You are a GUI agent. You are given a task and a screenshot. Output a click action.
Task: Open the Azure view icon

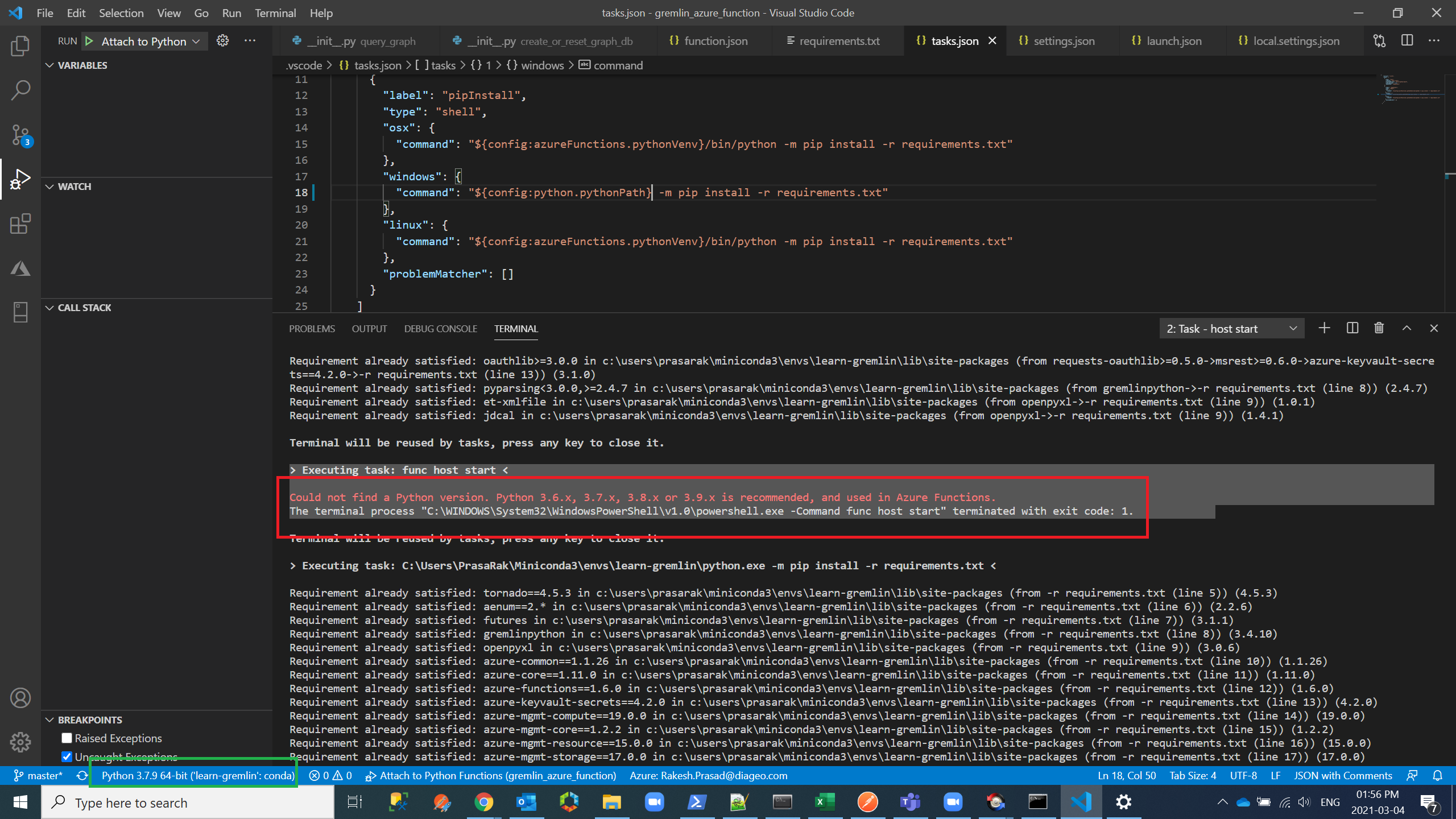click(x=20, y=268)
